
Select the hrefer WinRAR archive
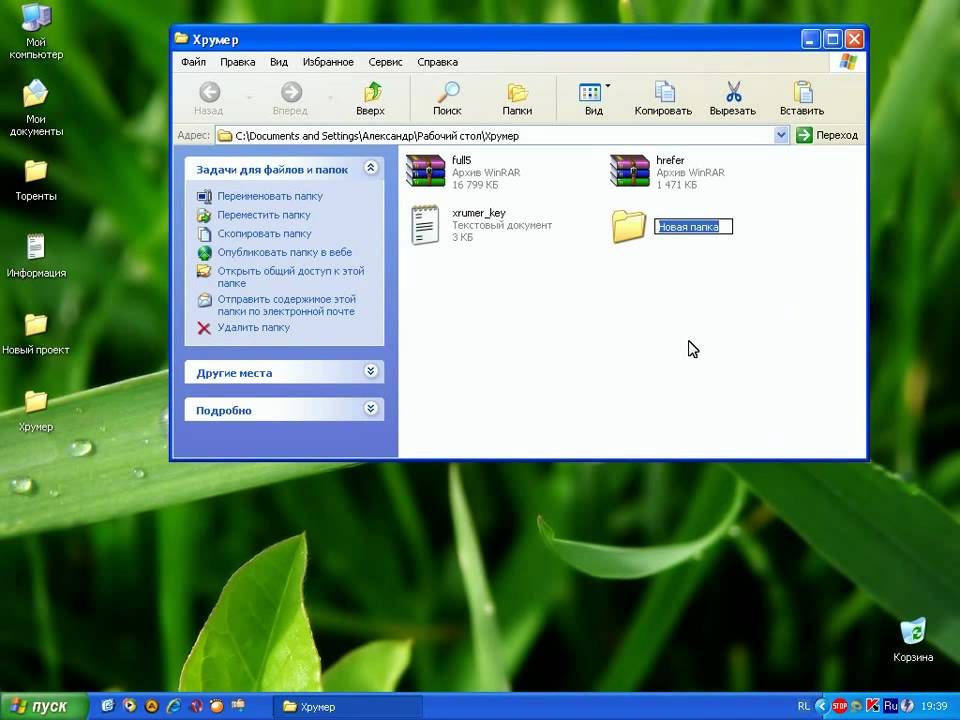pos(629,171)
